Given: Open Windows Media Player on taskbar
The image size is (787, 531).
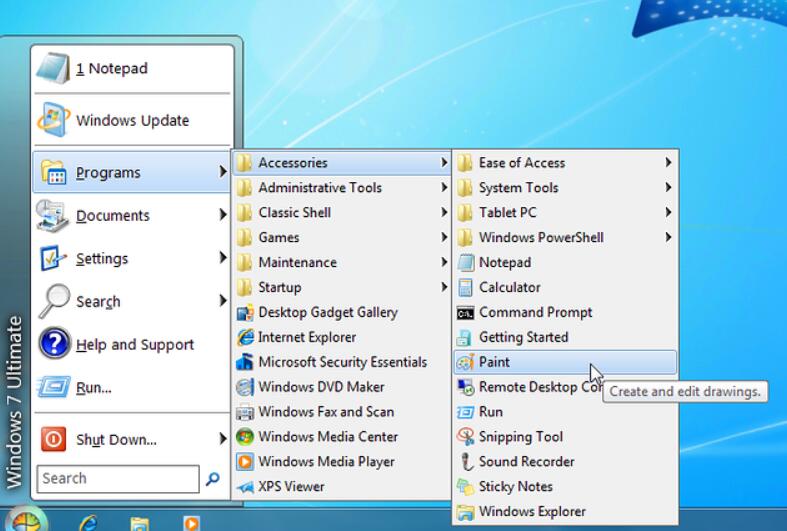Looking at the screenshot, I should (x=191, y=523).
